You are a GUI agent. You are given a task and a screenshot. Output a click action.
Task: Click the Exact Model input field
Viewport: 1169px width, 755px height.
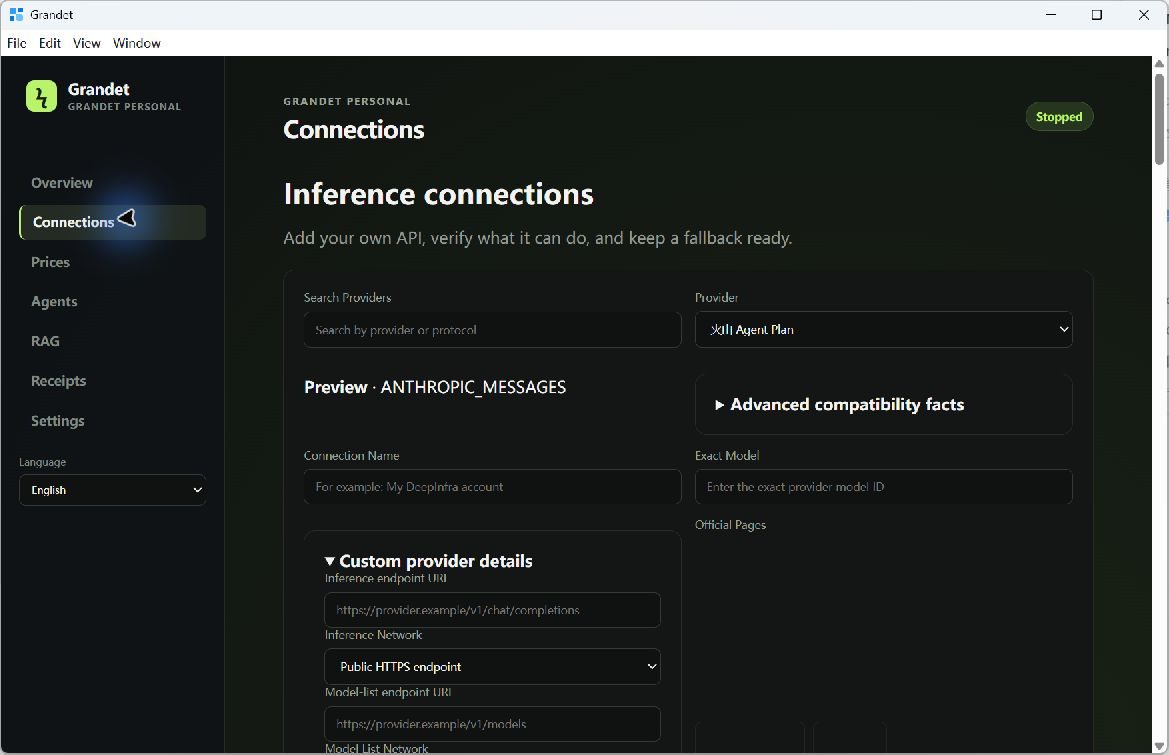tap(883, 487)
